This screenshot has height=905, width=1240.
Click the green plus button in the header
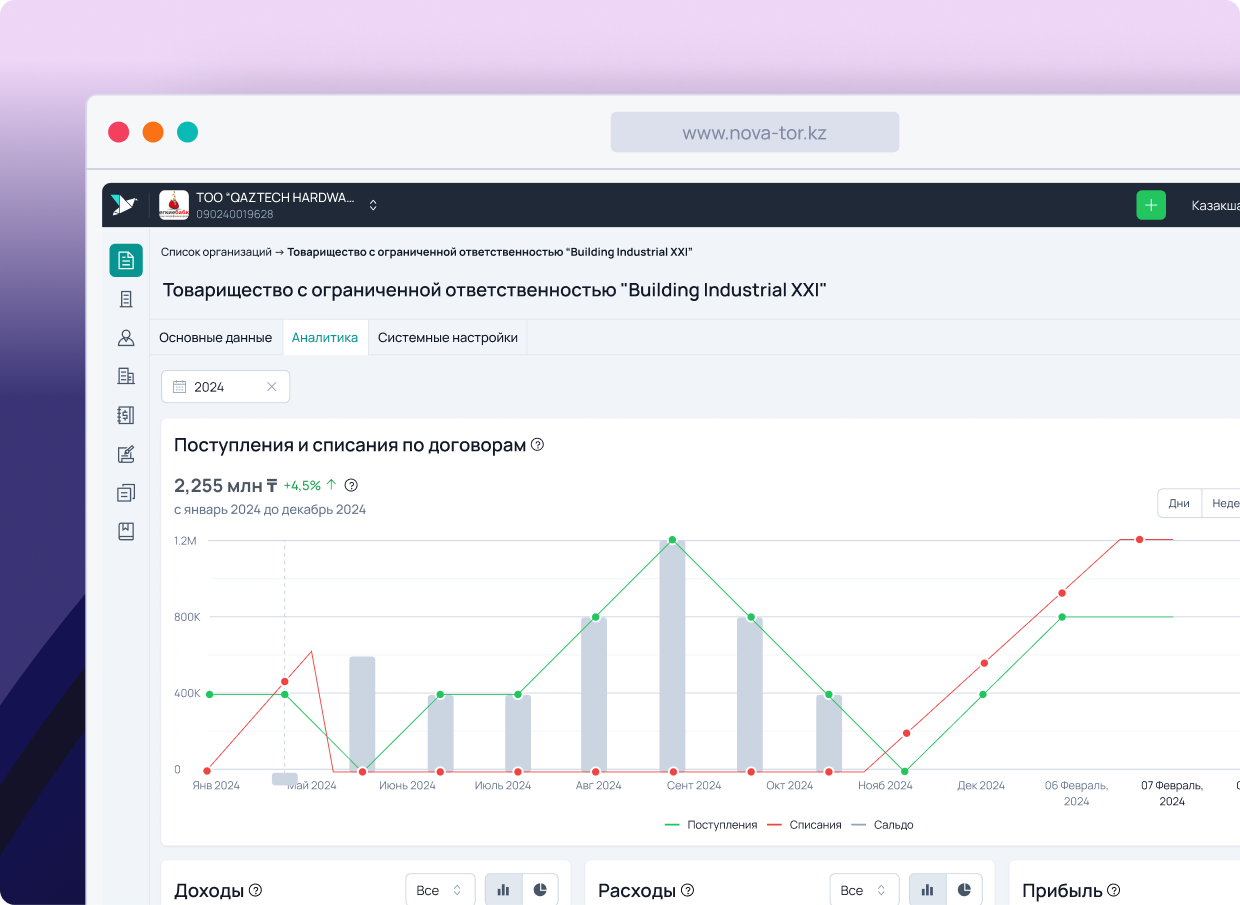tap(1151, 205)
